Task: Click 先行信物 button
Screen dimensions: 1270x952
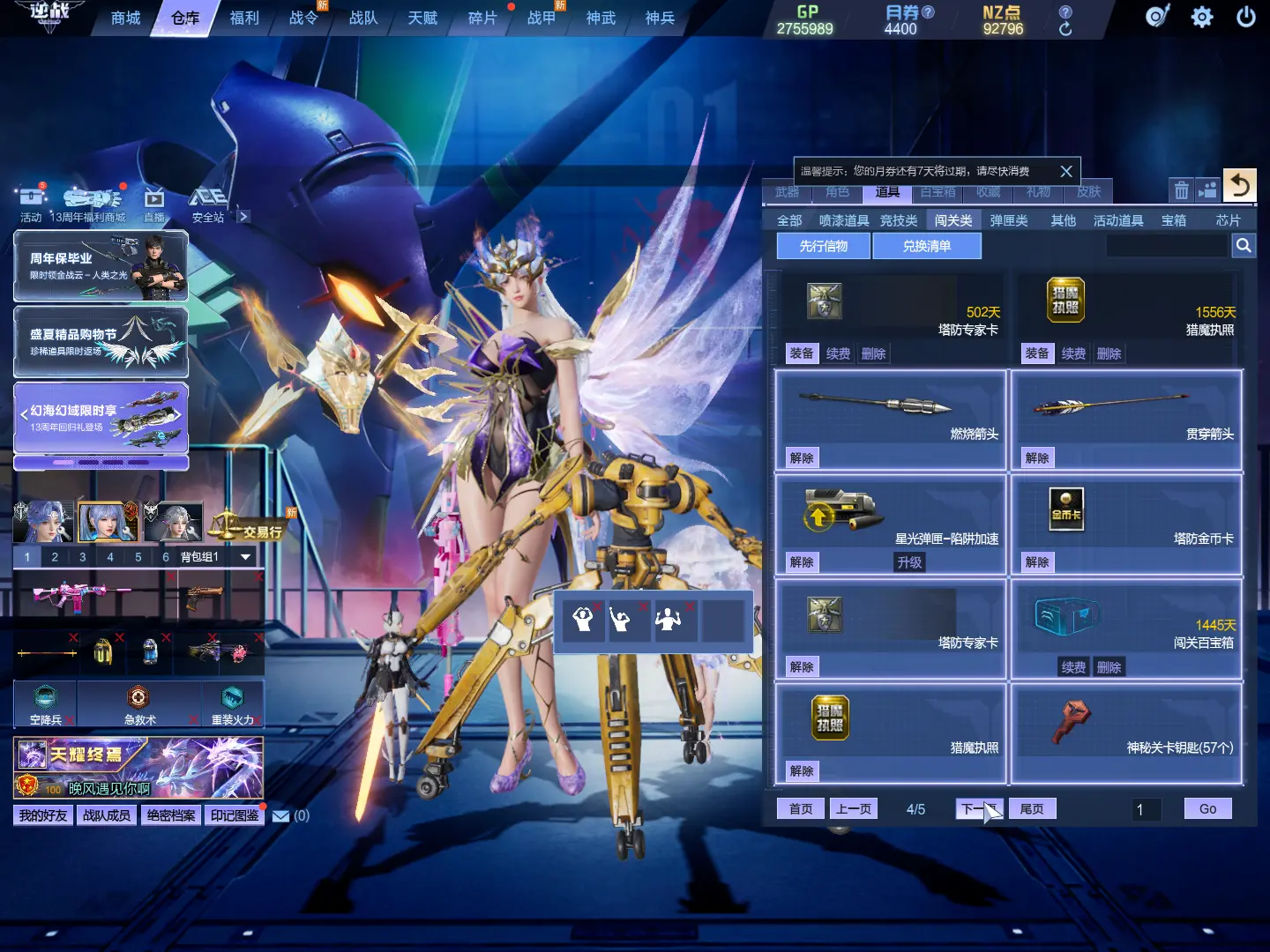Action: tap(824, 246)
